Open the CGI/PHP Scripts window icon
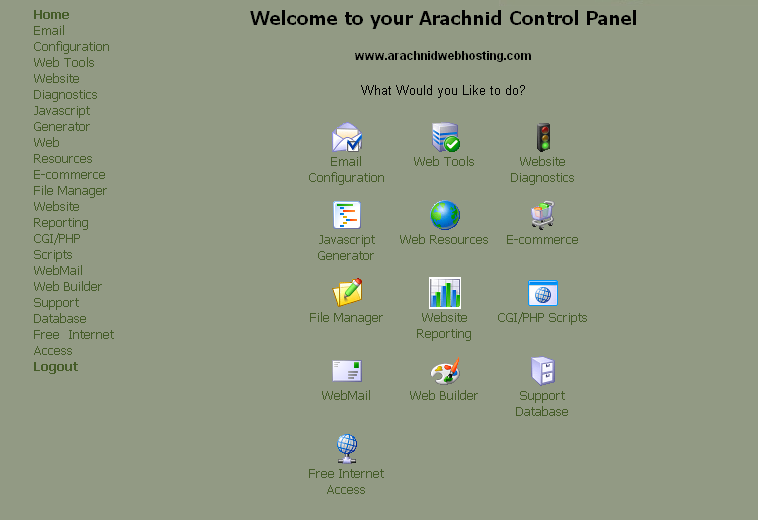Viewport: 758px width, 520px height. [x=543, y=293]
